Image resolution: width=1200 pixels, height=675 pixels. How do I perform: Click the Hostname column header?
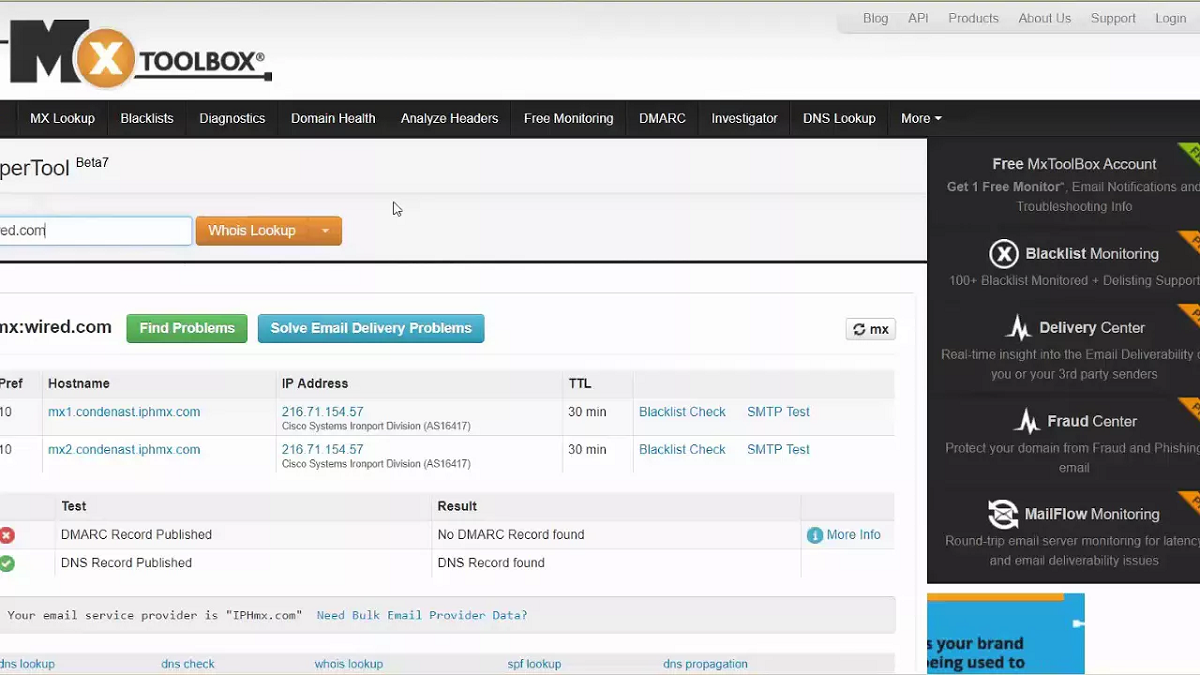pyautogui.click(x=79, y=384)
